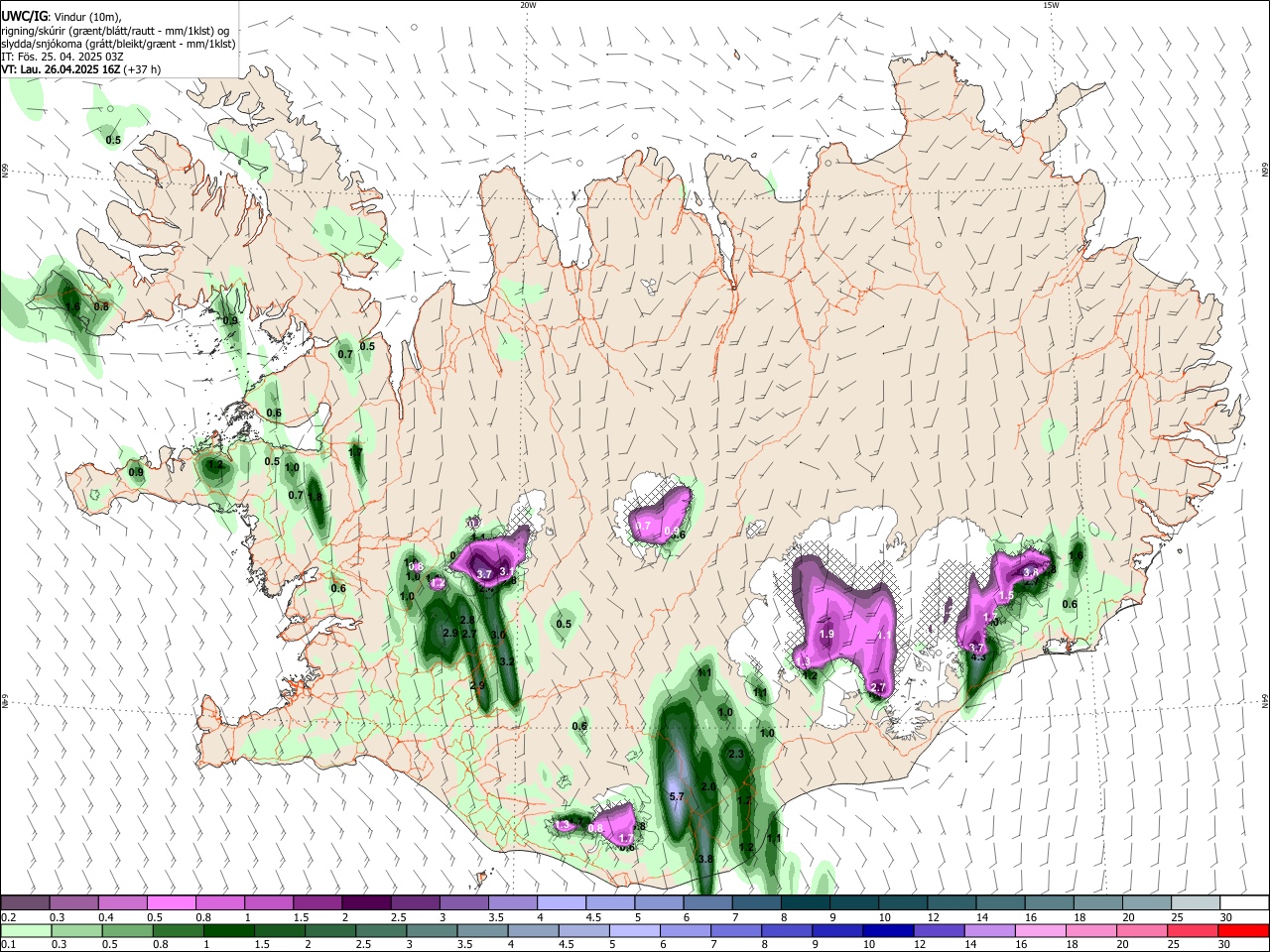
Task: Click the 2.0 value next to 5.7
Action: point(708,786)
